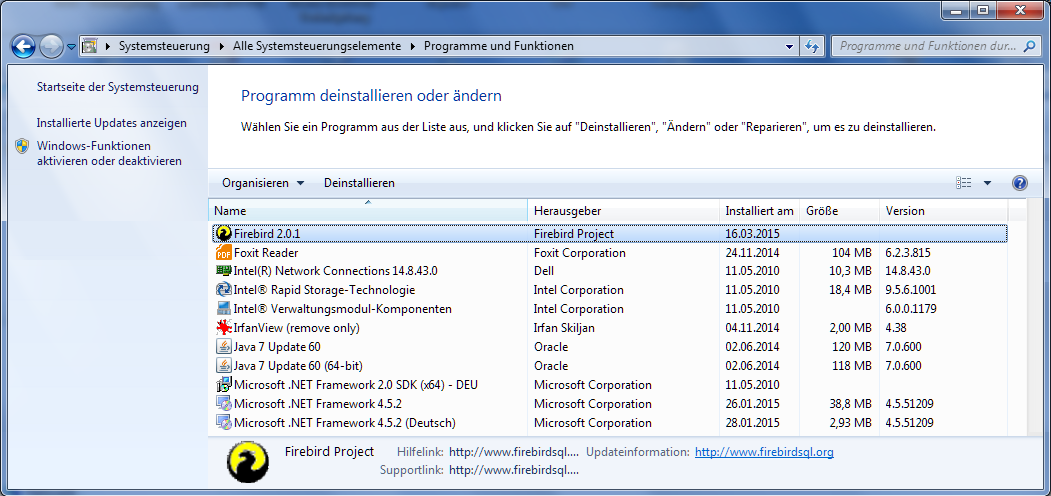
Task: Open the address bar history dropdown
Action: (789, 46)
